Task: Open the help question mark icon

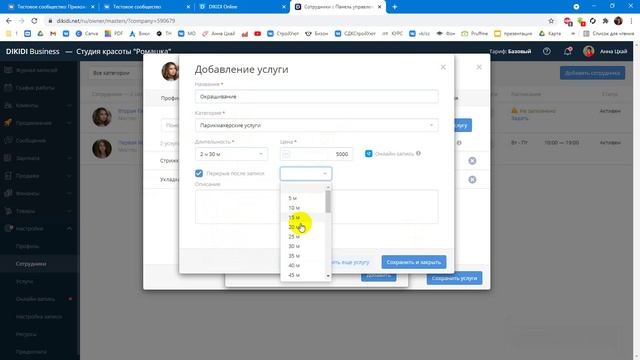Action: click(x=547, y=51)
